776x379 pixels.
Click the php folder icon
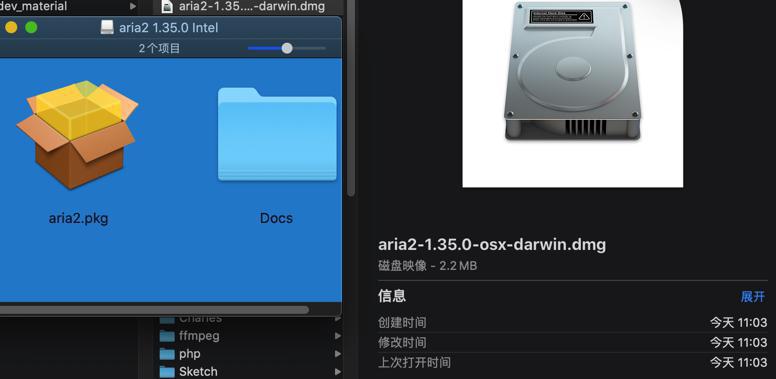click(167, 354)
